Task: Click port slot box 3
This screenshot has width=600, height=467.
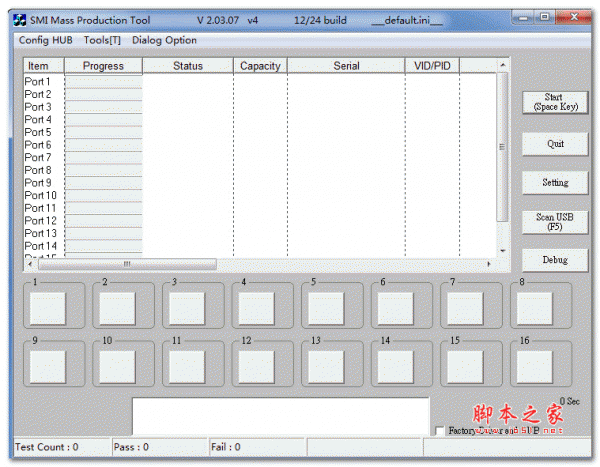Action: [187, 308]
